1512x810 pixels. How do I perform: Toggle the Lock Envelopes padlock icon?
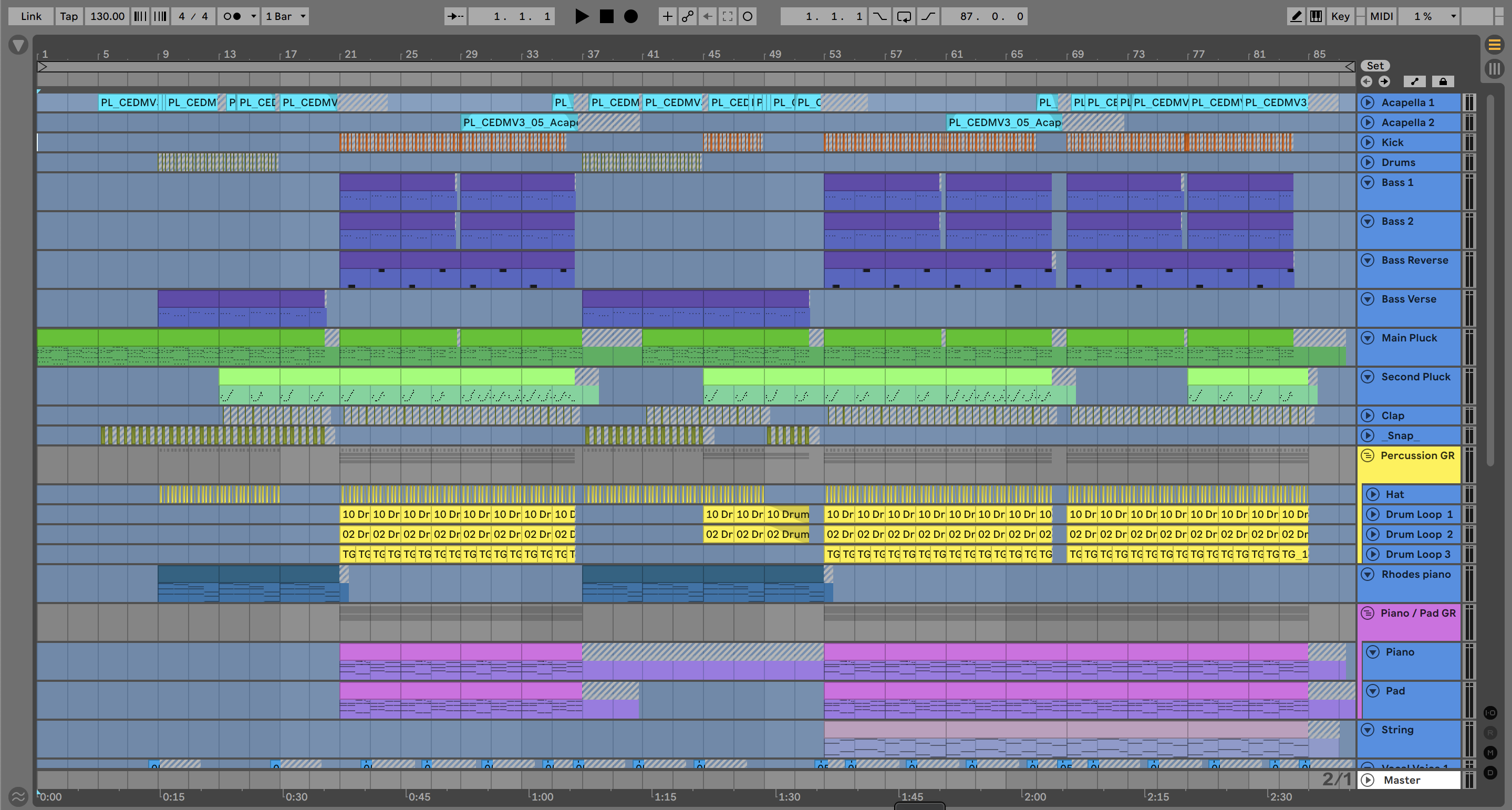tap(1443, 81)
